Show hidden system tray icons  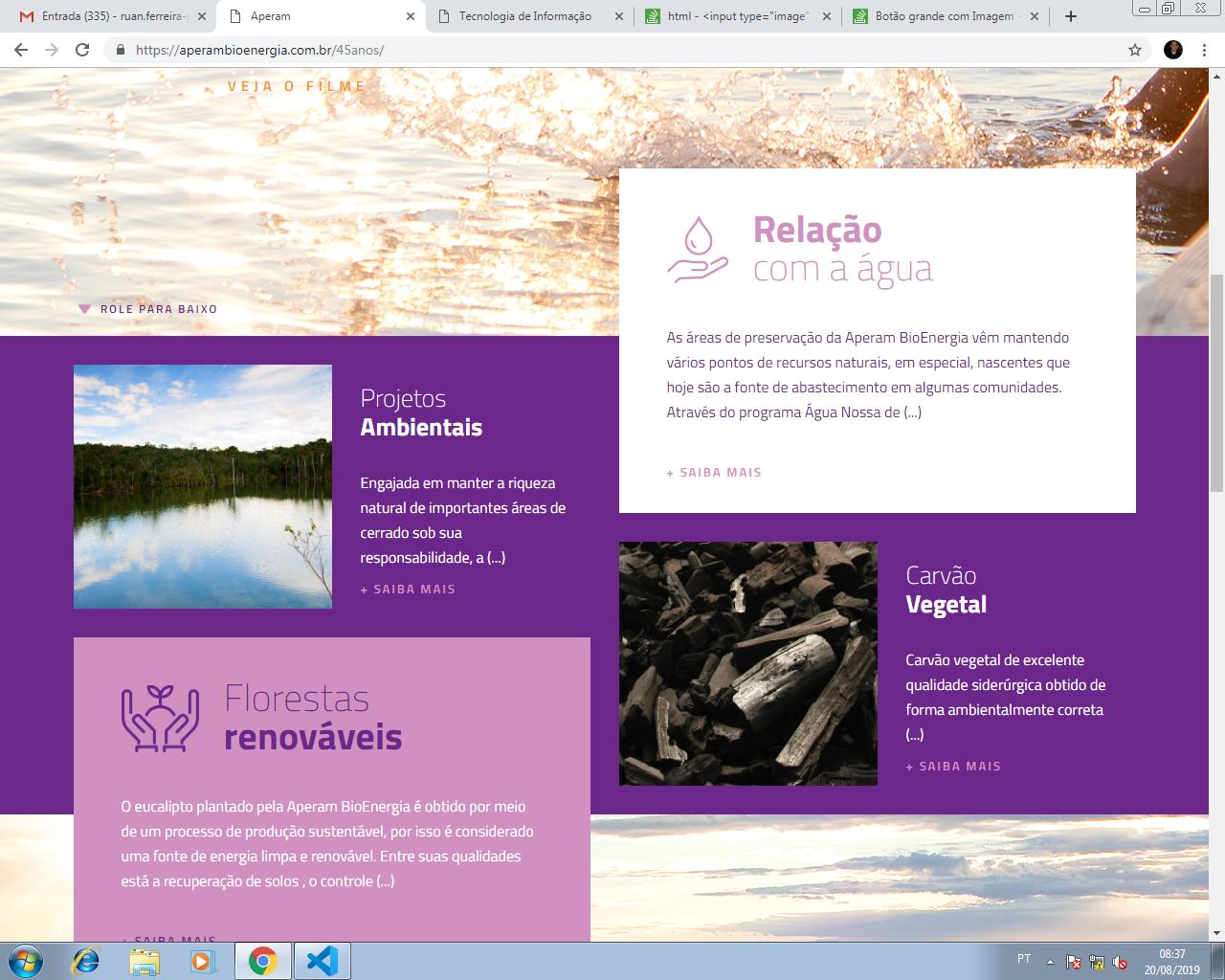pos(1051,962)
